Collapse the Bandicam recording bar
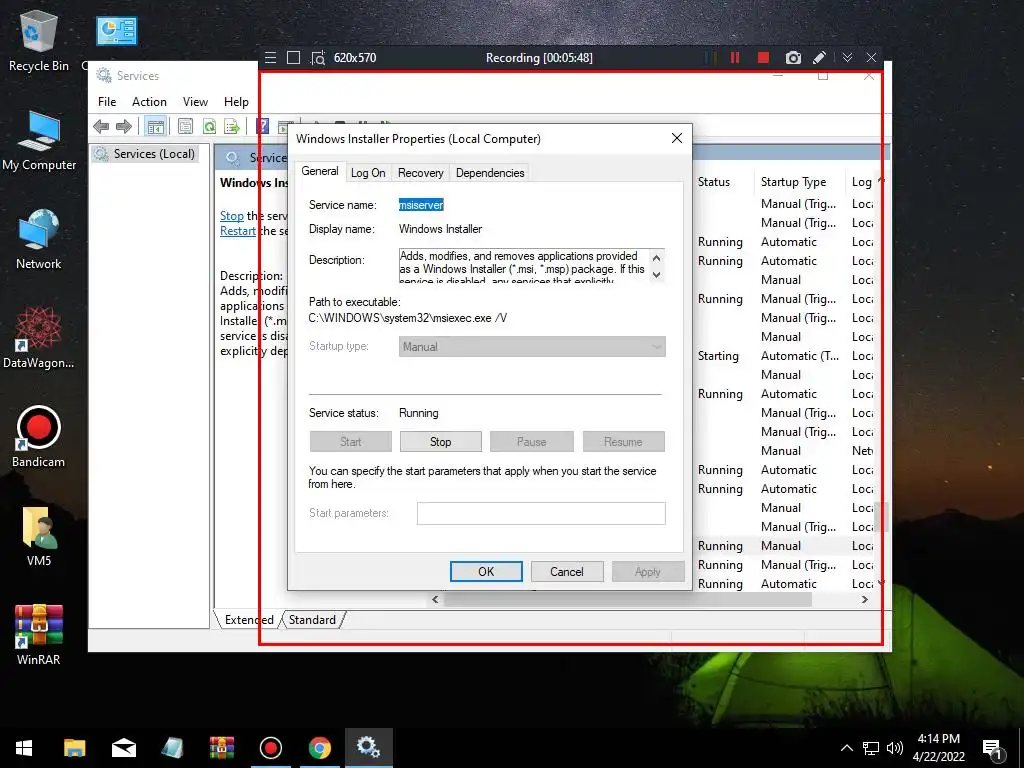 (x=847, y=57)
